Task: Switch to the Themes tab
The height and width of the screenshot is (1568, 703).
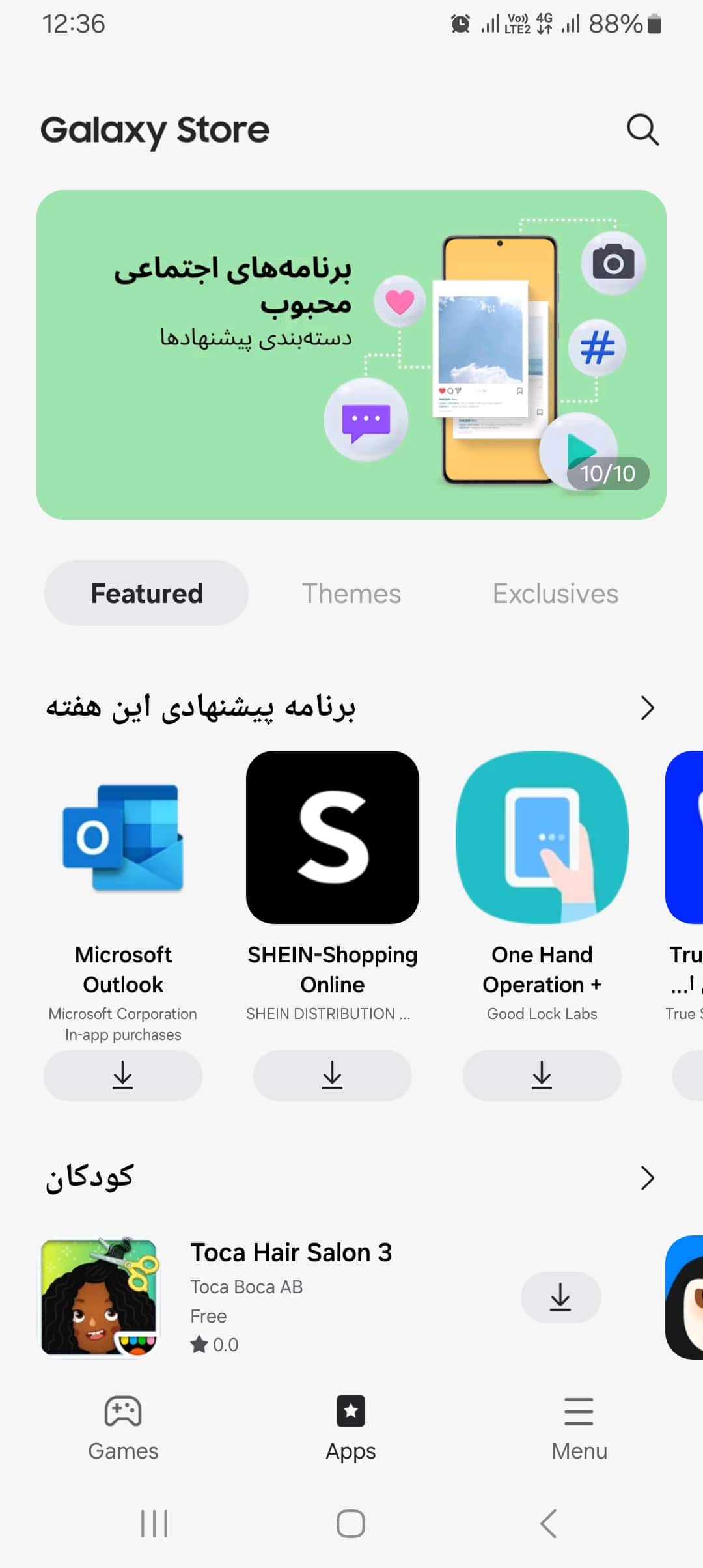Action: pos(351,593)
